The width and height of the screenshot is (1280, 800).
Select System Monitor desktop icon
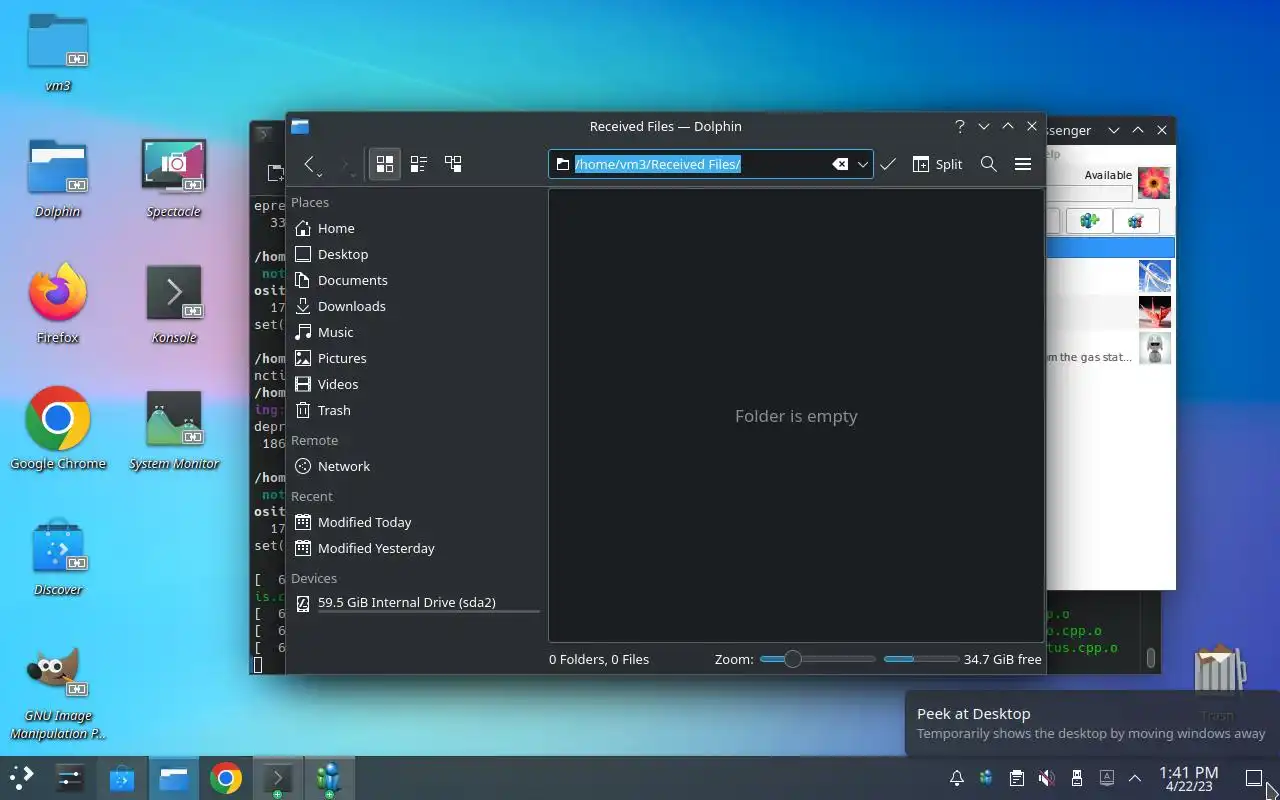point(174,430)
